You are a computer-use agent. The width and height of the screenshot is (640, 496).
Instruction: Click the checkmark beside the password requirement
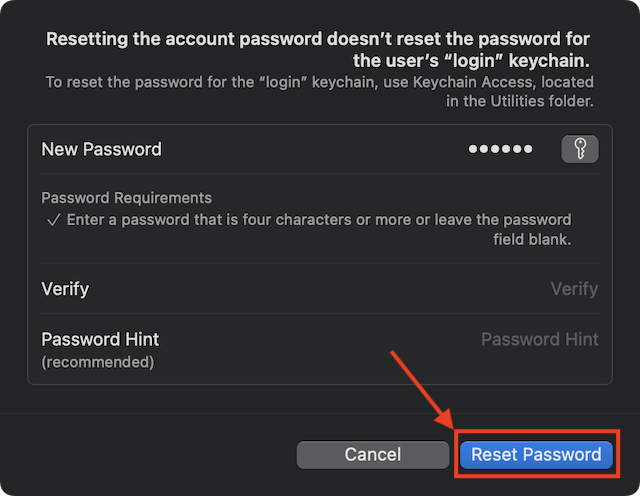click(x=54, y=220)
